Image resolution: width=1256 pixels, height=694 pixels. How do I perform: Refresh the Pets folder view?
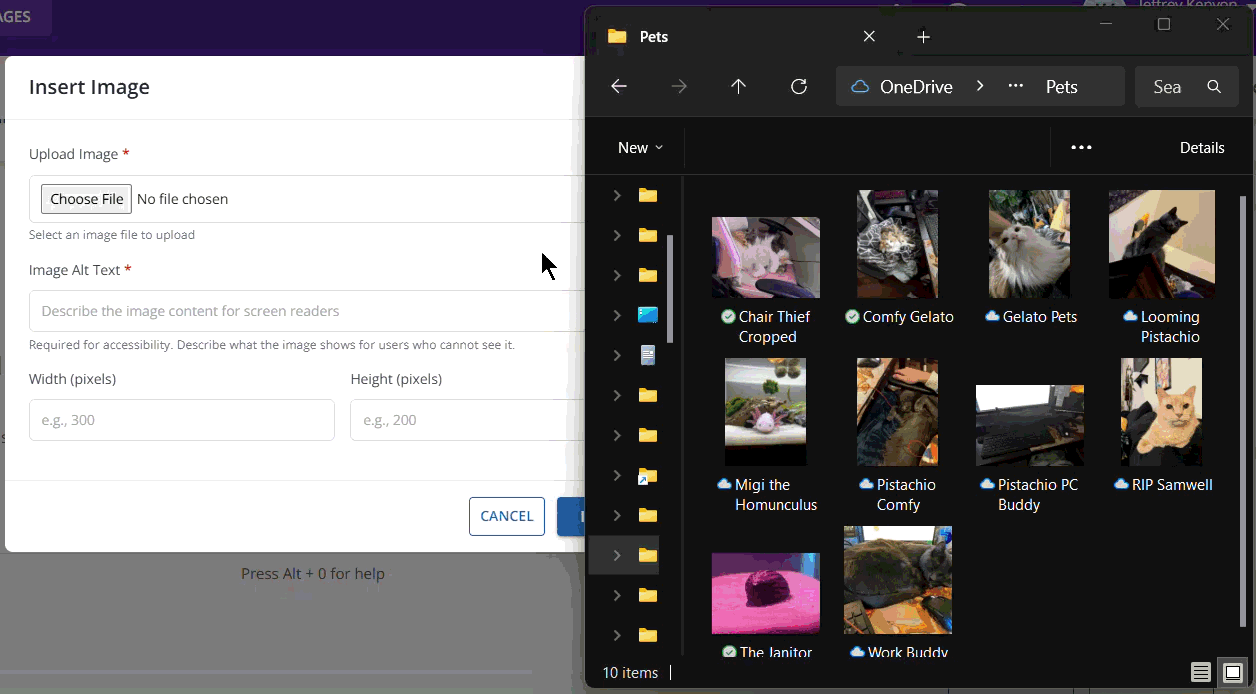point(799,87)
